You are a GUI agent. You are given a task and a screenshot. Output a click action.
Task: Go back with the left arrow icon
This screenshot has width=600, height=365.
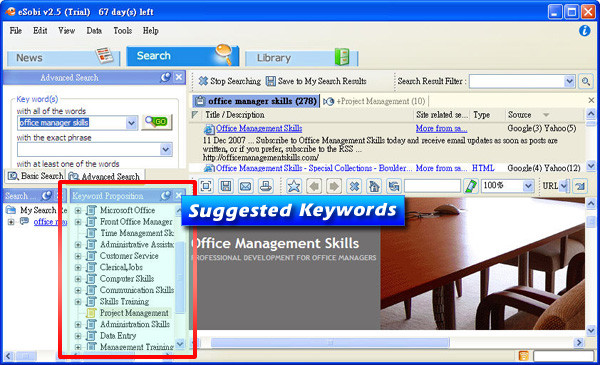tap(314, 186)
